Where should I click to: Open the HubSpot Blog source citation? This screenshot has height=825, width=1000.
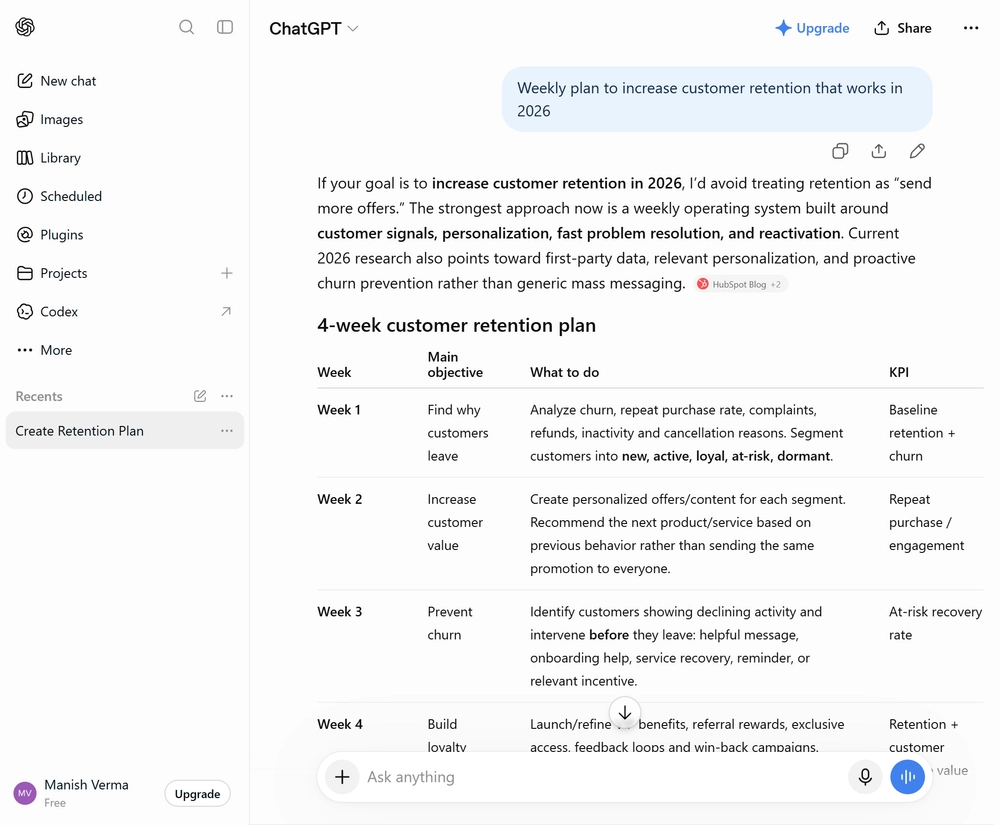741,284
